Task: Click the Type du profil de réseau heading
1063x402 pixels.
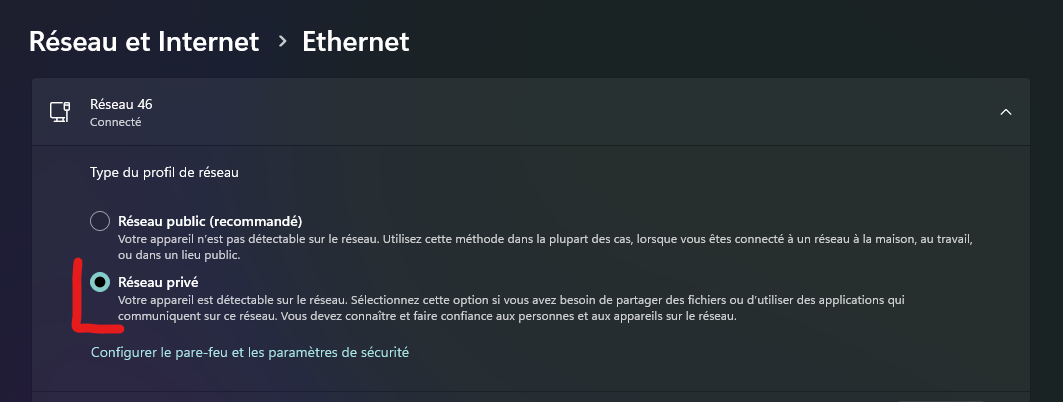Action: pos(164,173)
